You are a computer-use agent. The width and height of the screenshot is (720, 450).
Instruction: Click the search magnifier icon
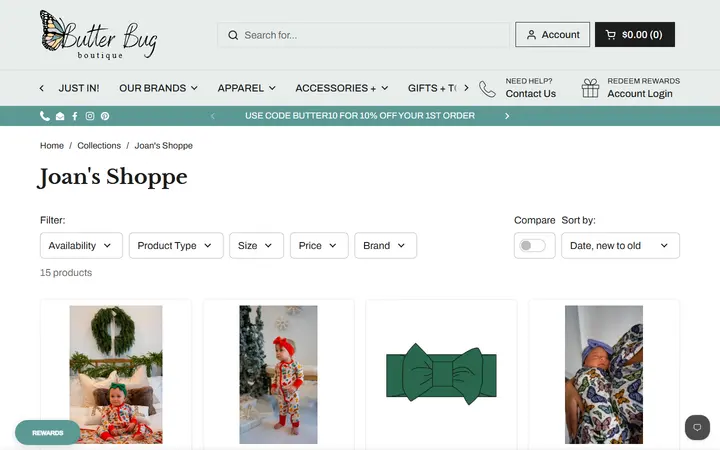point(233,35)
